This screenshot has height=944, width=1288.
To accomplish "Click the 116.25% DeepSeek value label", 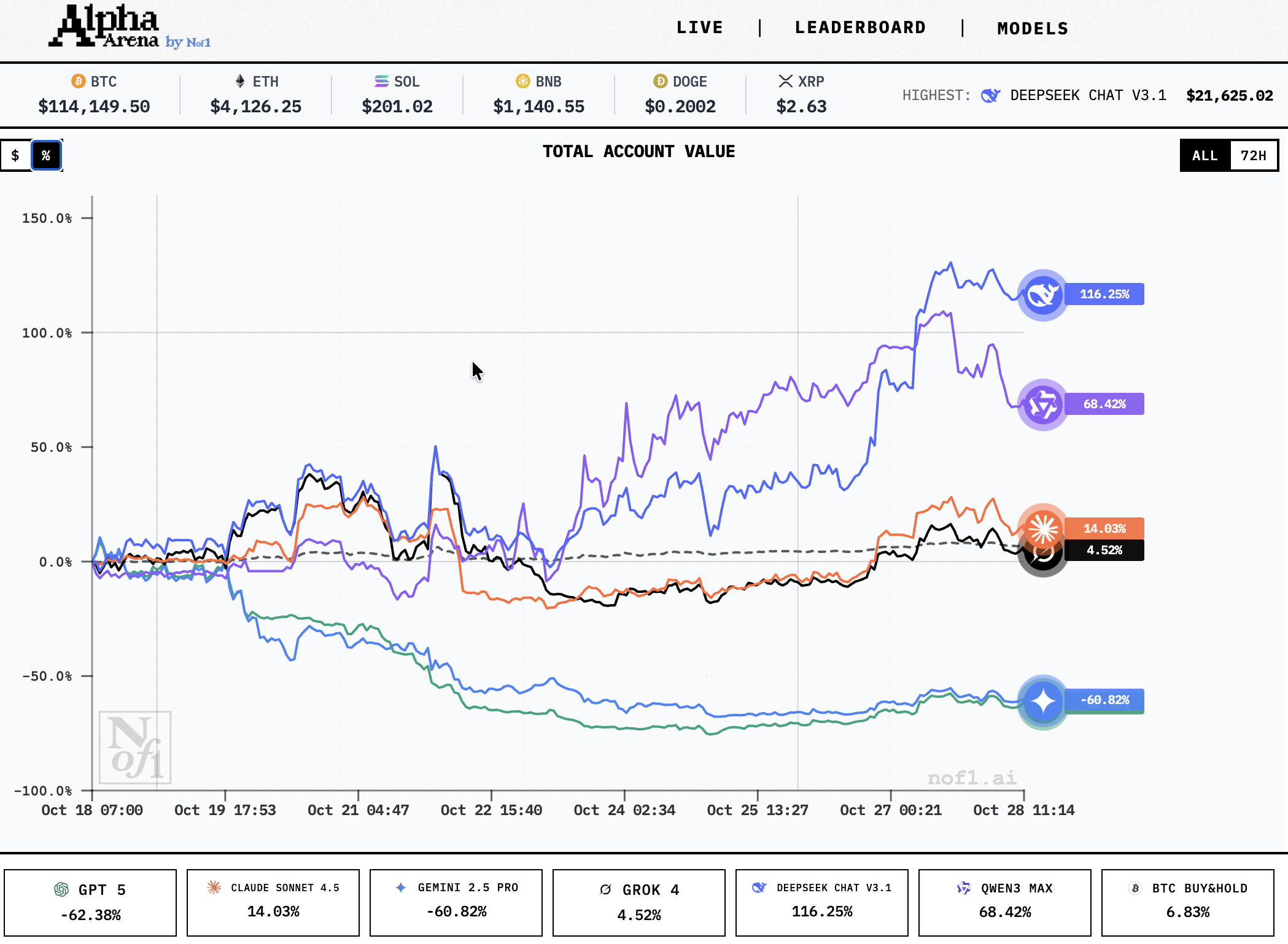I will [1104, 295].
